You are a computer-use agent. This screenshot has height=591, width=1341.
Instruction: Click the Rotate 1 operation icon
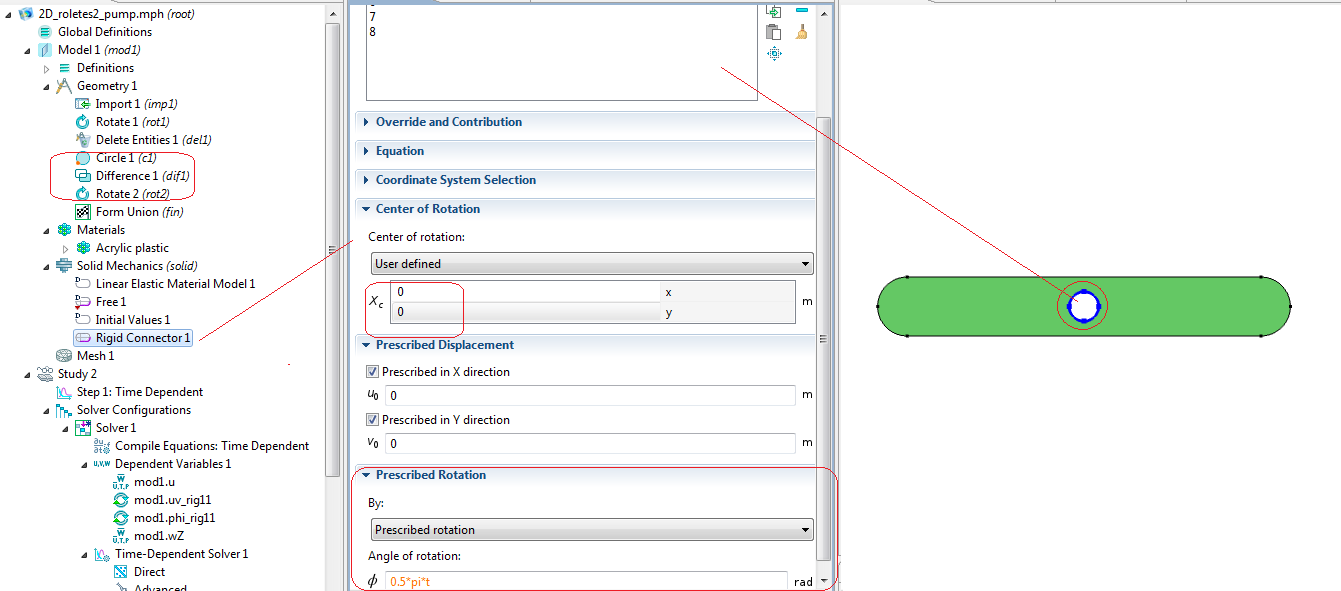point(84,122)
